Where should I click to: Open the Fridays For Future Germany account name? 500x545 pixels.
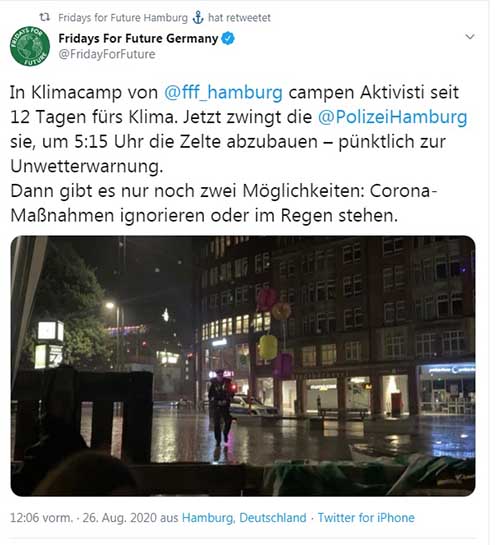click(x=138, y=38)
